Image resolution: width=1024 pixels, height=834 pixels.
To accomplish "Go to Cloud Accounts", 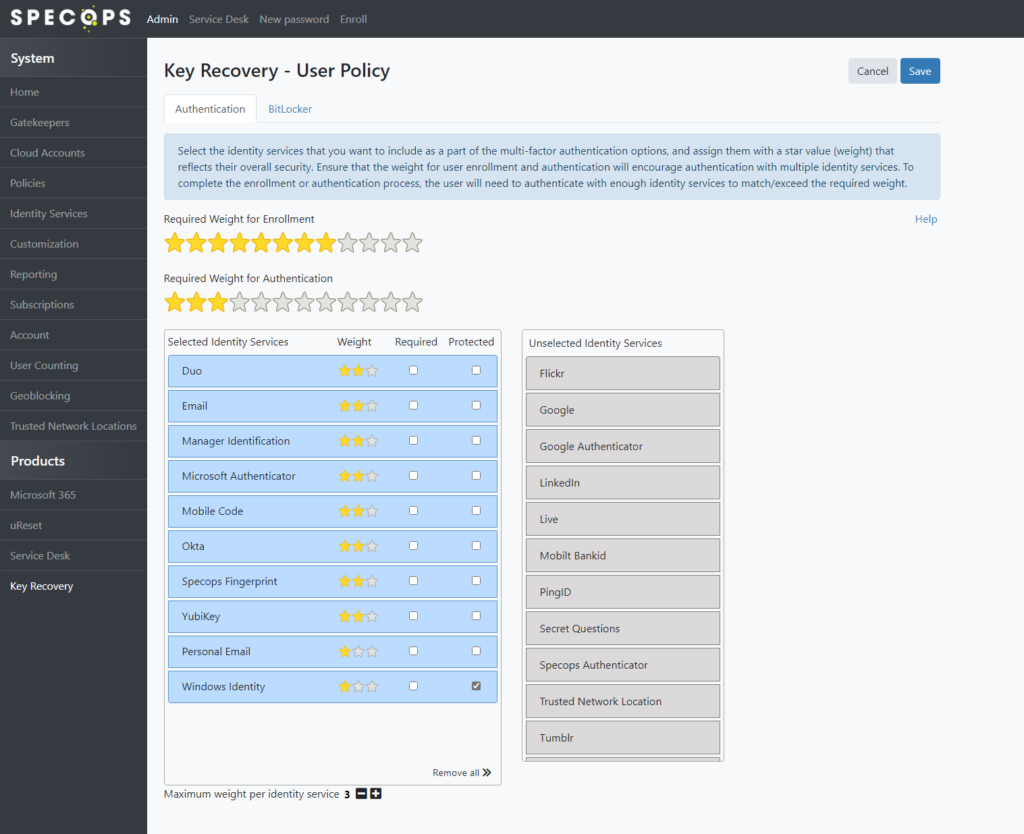I will click(73, 153).
